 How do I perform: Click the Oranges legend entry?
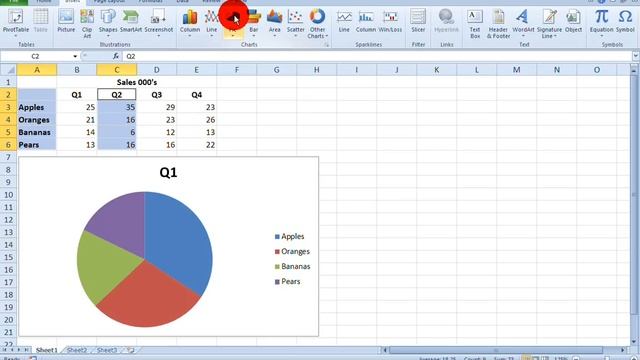292,251
